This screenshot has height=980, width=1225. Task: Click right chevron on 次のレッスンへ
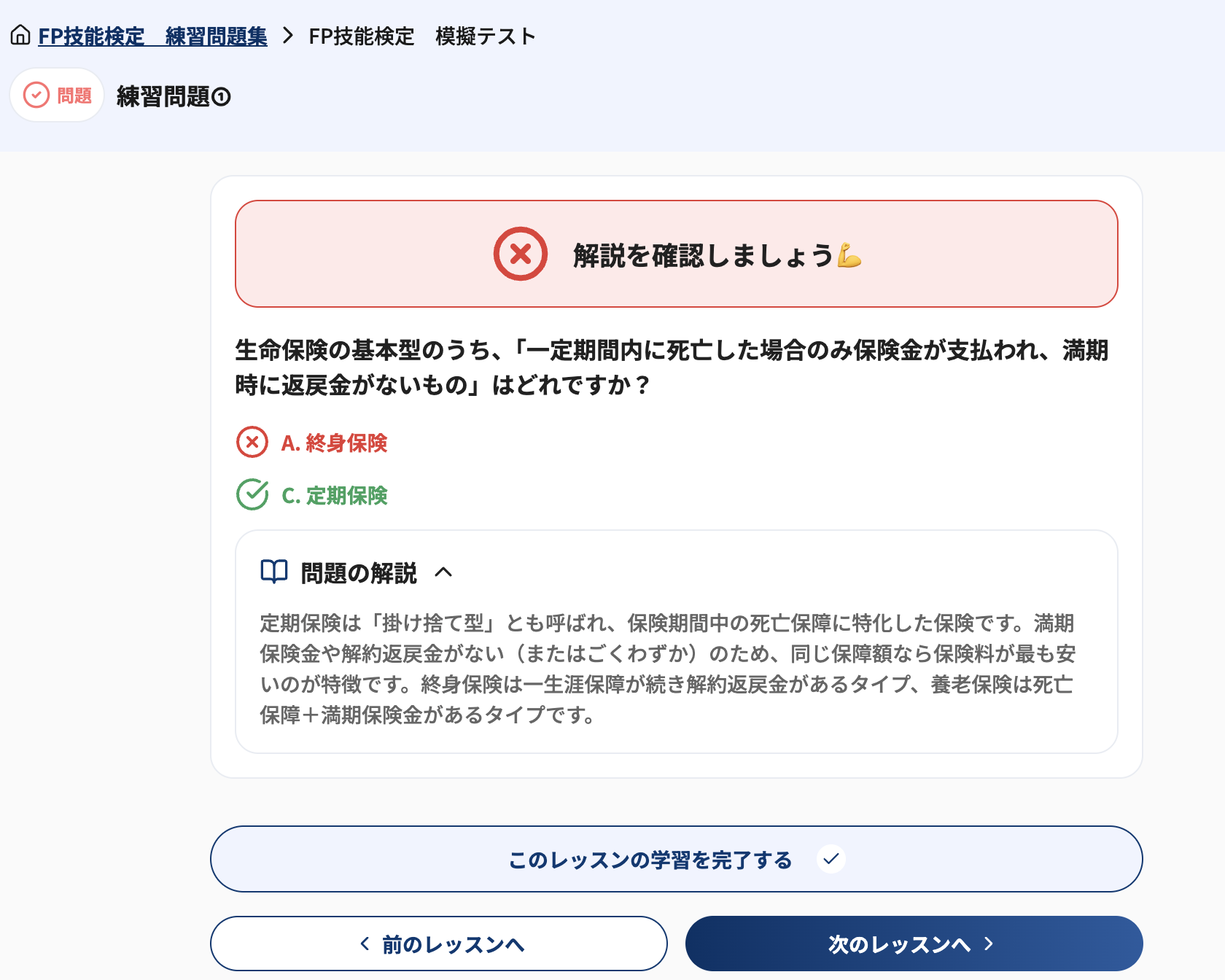pos(989,944)
